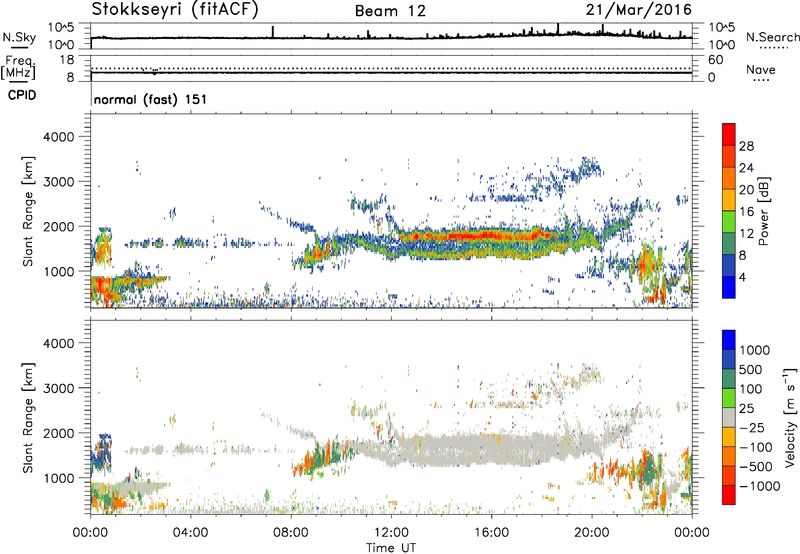This screenshot has height=554, width=800.
Task: Click the 'Beam 12' label
Action: pyautogui.click(x=390, y=11)
